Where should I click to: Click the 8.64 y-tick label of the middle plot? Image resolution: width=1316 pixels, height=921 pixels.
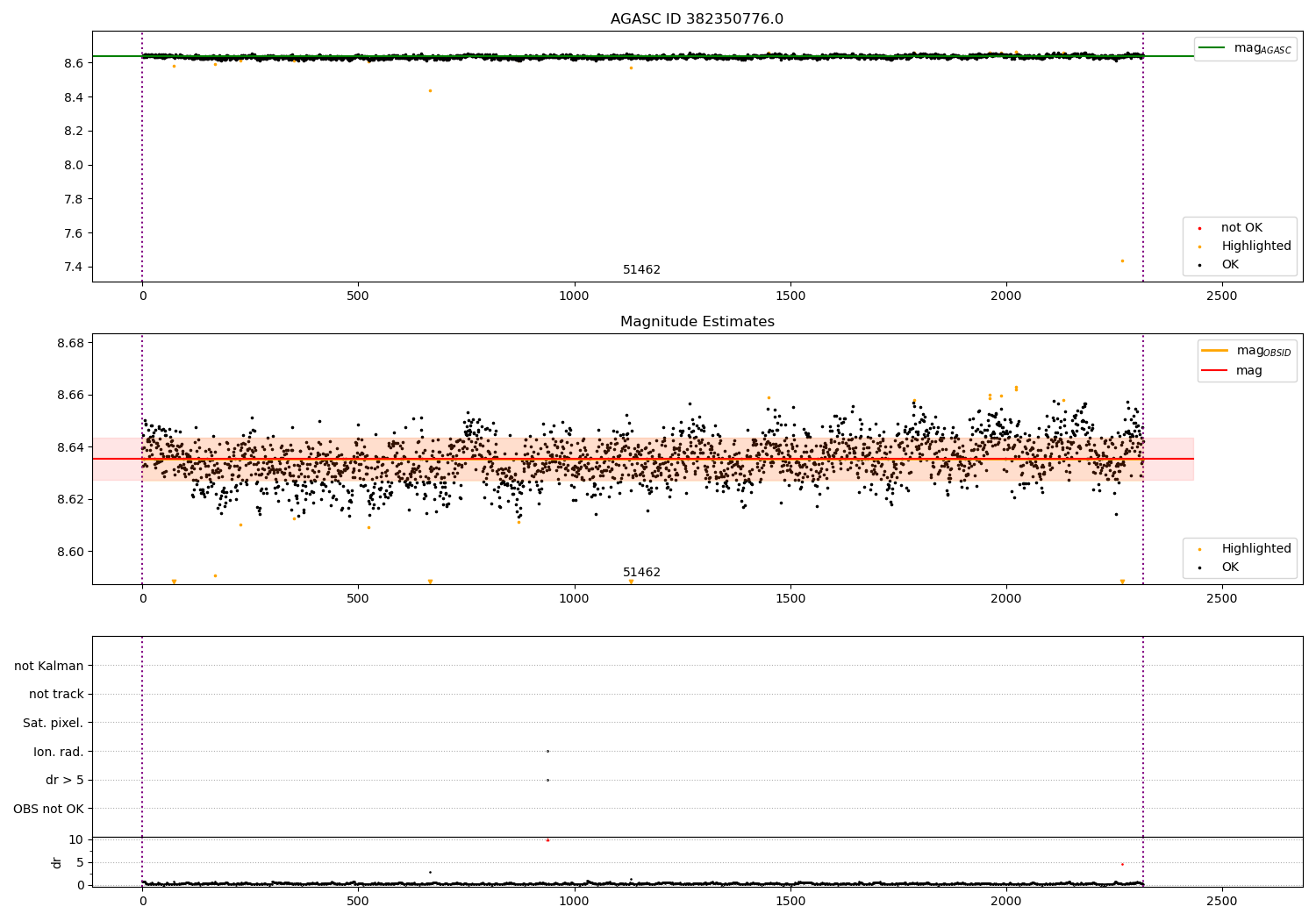click(68, 447)
